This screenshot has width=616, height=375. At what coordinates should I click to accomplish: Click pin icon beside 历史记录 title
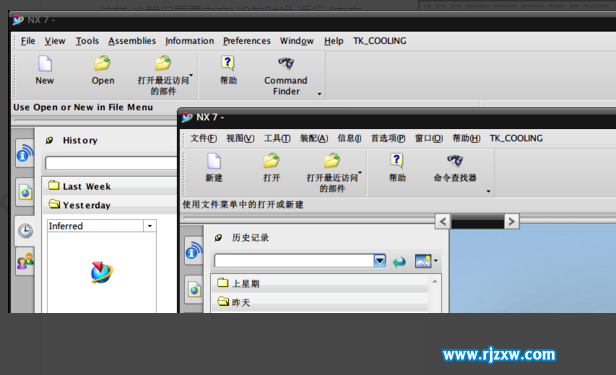(x=218, y=238)
